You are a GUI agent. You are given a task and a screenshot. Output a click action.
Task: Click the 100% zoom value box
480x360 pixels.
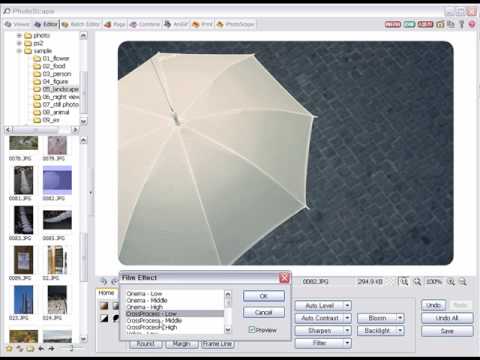[x=434, y=282]
